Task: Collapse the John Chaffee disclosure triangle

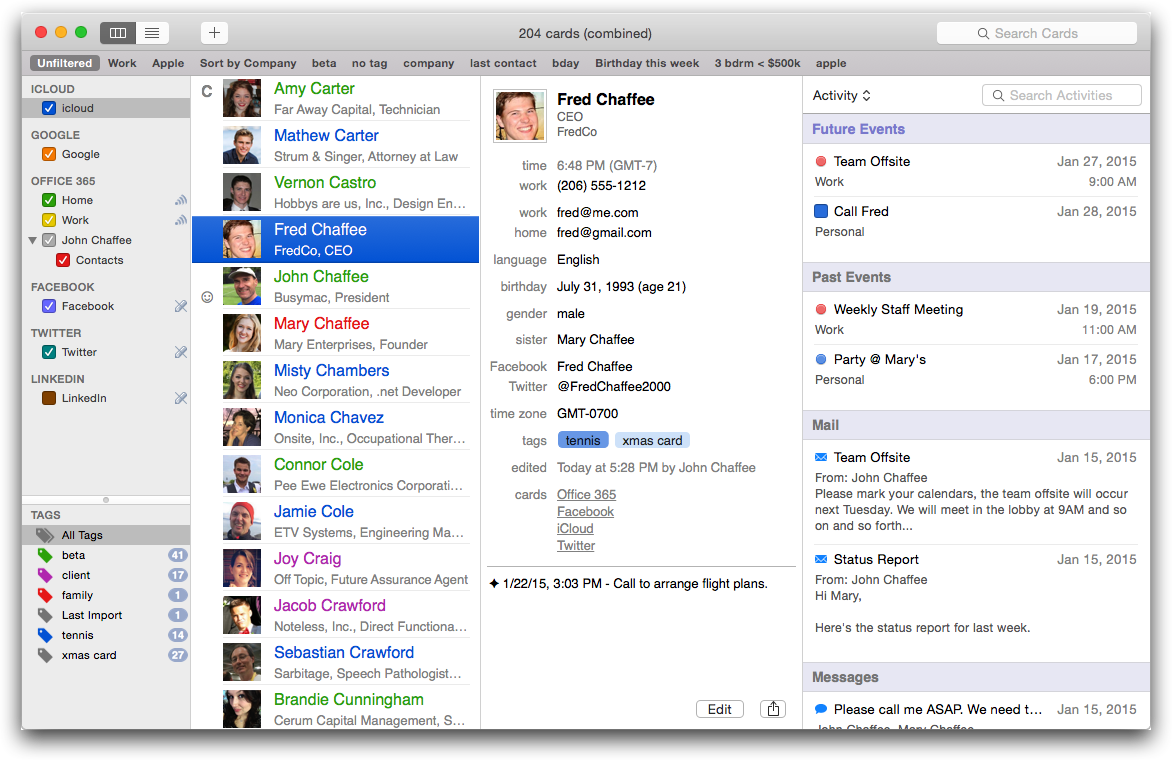Action: point(32,240)
